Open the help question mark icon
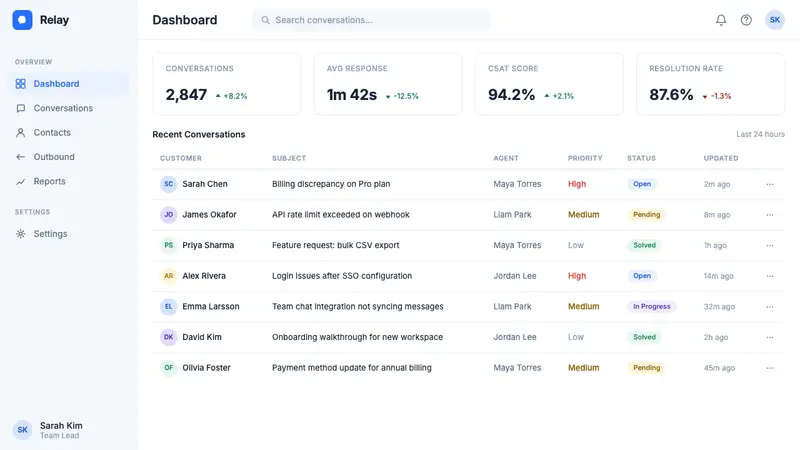This screenshot has height=450, width=800. (x=746, y=20)
